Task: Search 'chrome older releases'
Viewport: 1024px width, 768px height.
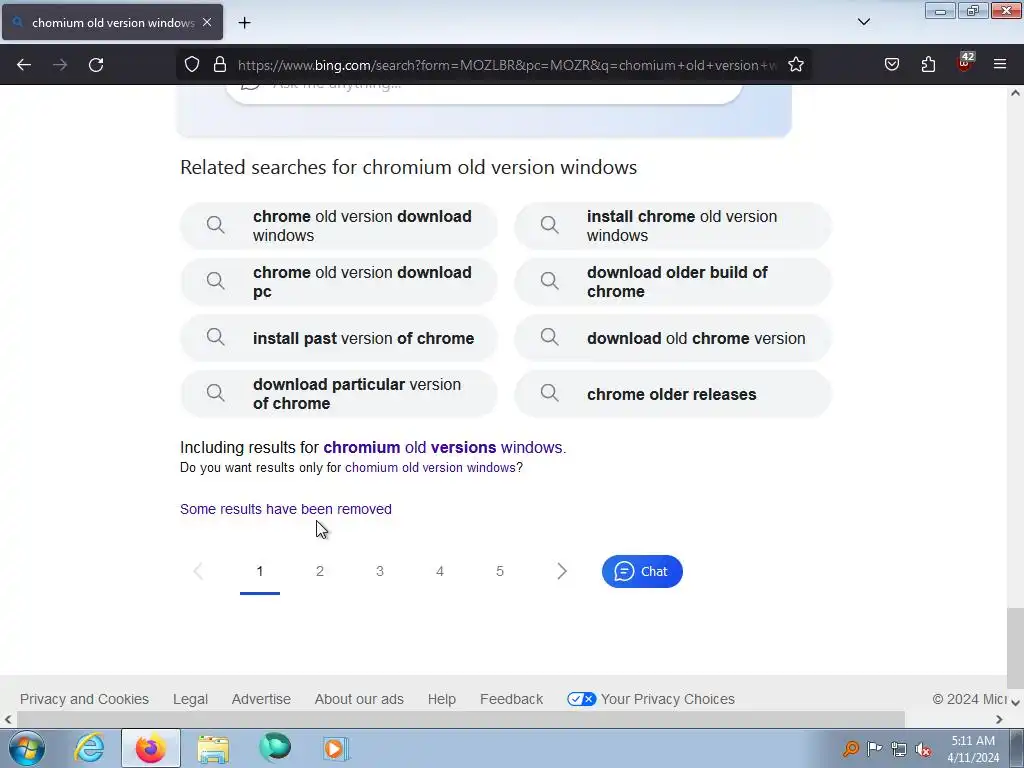Action: tap(673, 394)
